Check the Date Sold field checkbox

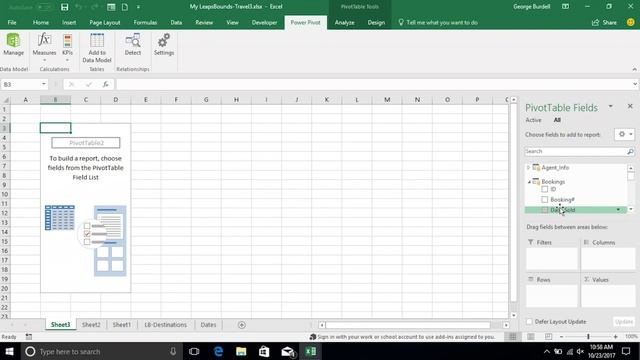(544, 210)
